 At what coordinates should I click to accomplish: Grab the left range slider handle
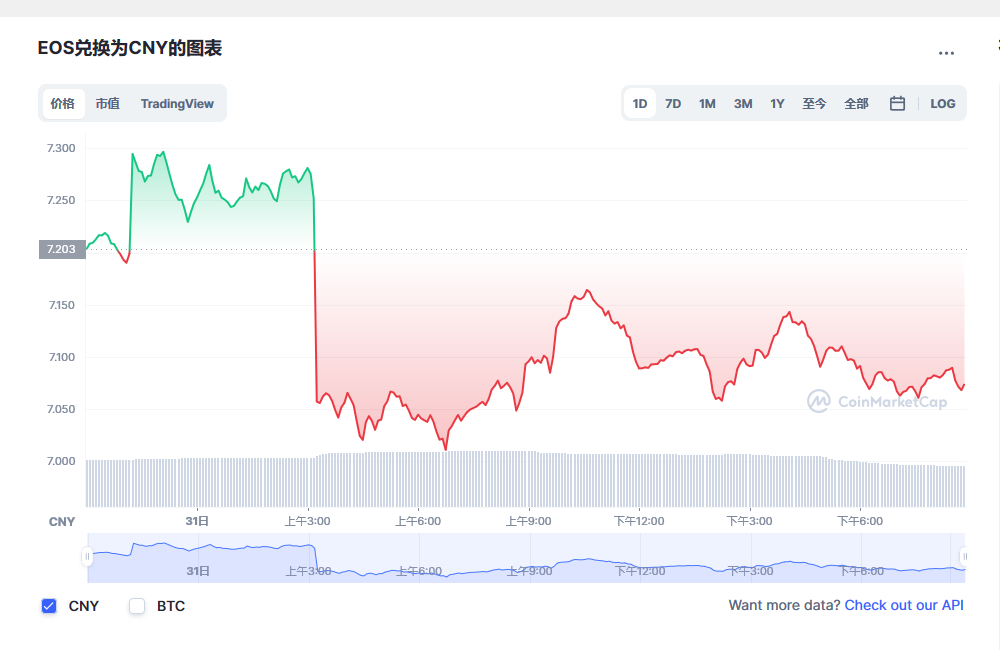(x=87, y=556)
